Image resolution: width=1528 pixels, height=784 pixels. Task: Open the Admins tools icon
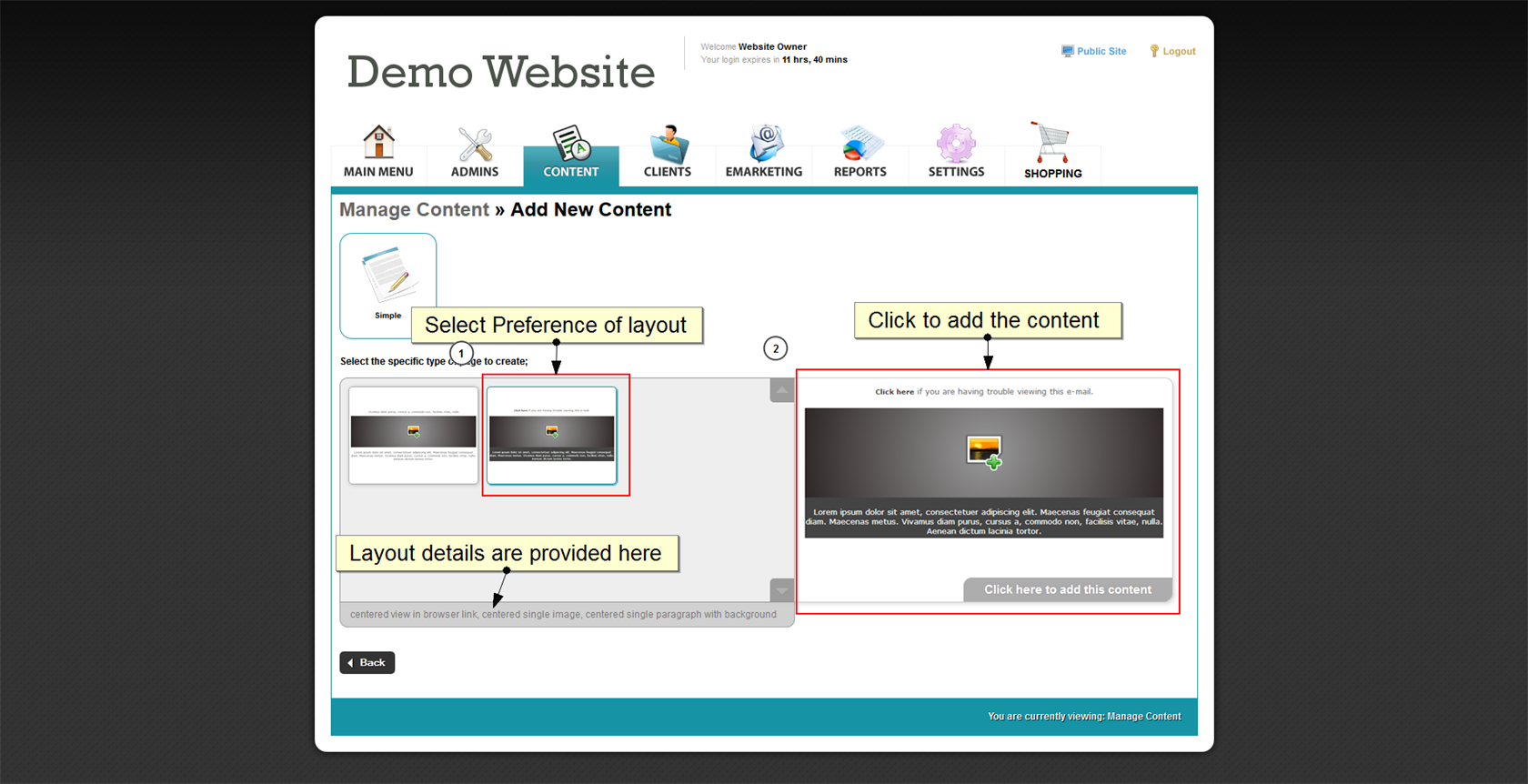(x=475, y=144)
